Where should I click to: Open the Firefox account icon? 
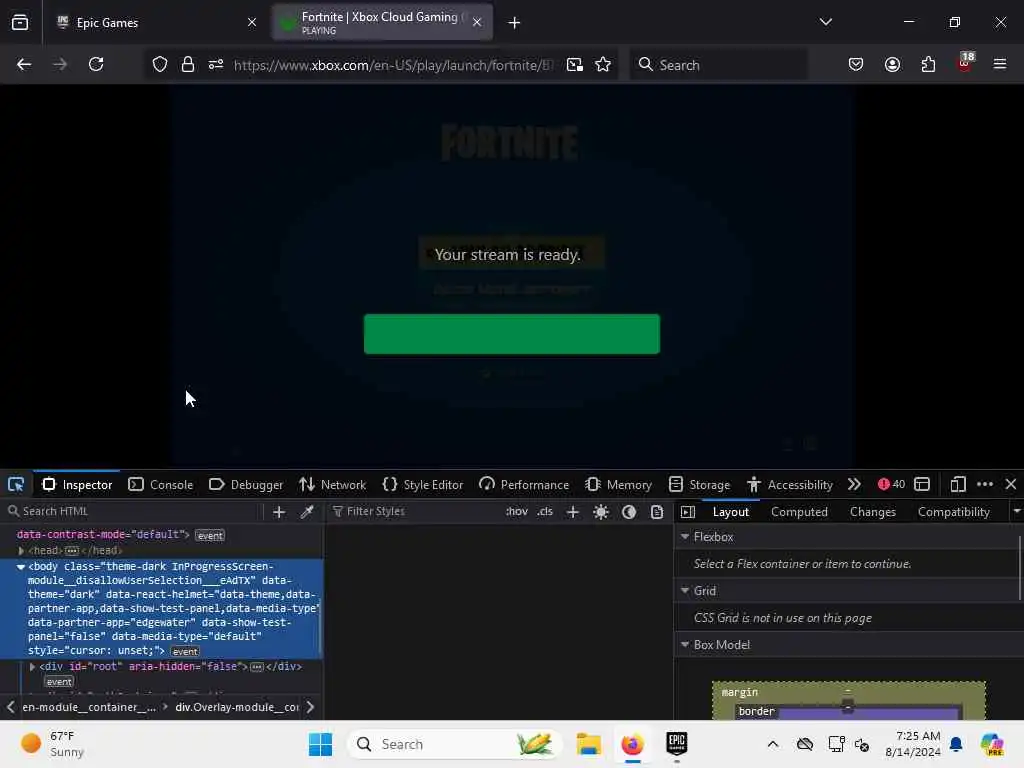tap(892, 64)
